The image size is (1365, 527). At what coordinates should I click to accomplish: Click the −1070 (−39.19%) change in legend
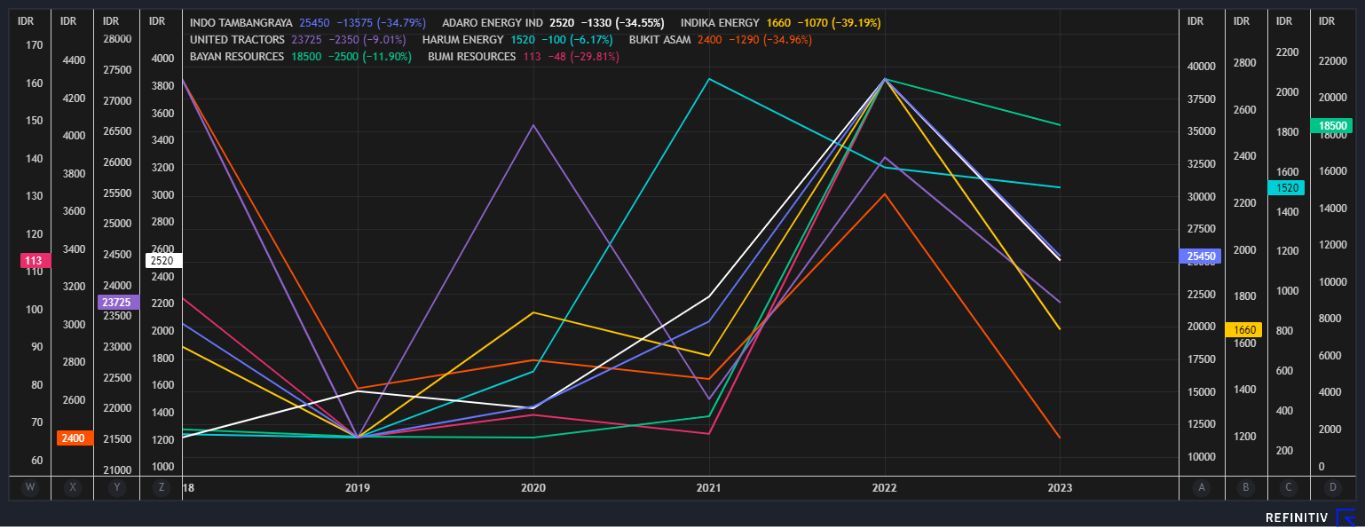[838, 22]
